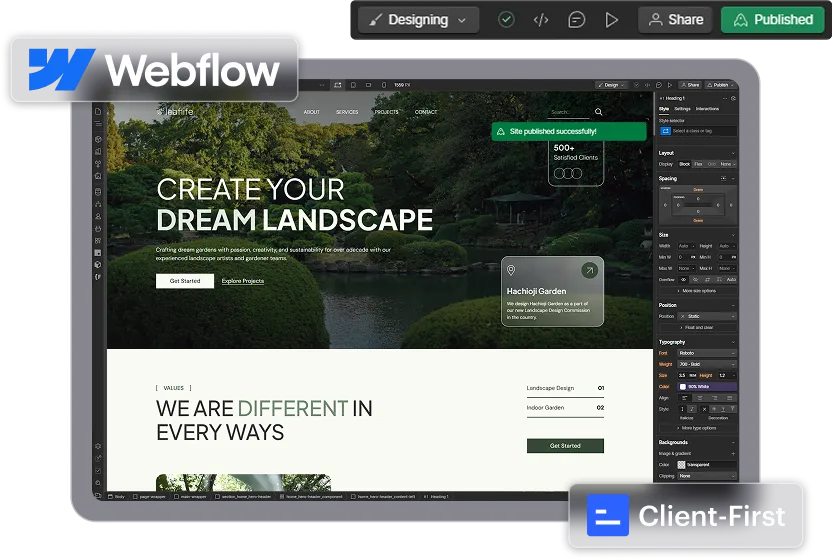This screenshot has height=560, width=833.
Task: Add image and gradient background plus icon
Action: [733, 454]
